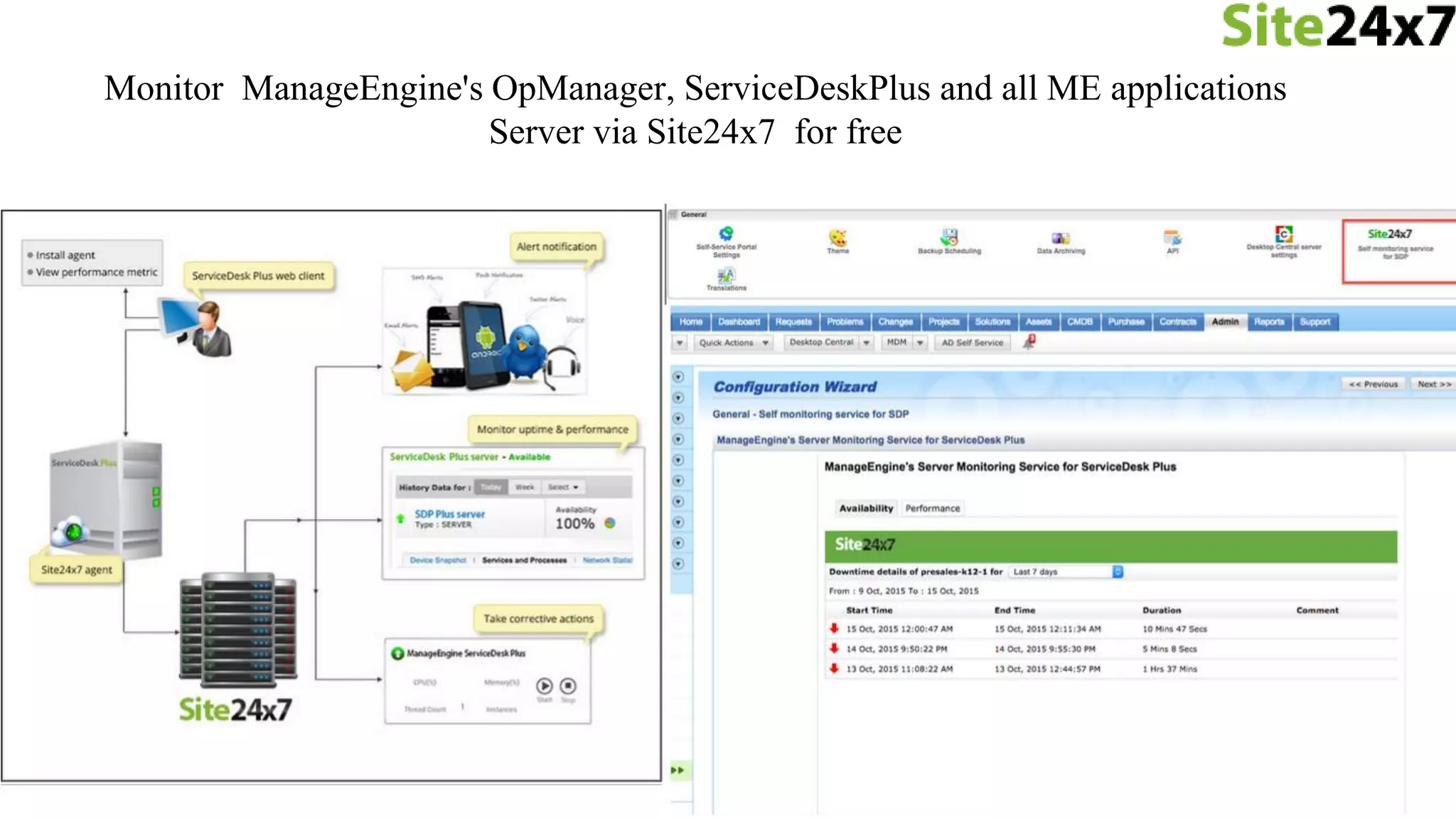The image size is (1456, 819).
Task: Open Backup Scheduling icon
Action: click(949, 237)
